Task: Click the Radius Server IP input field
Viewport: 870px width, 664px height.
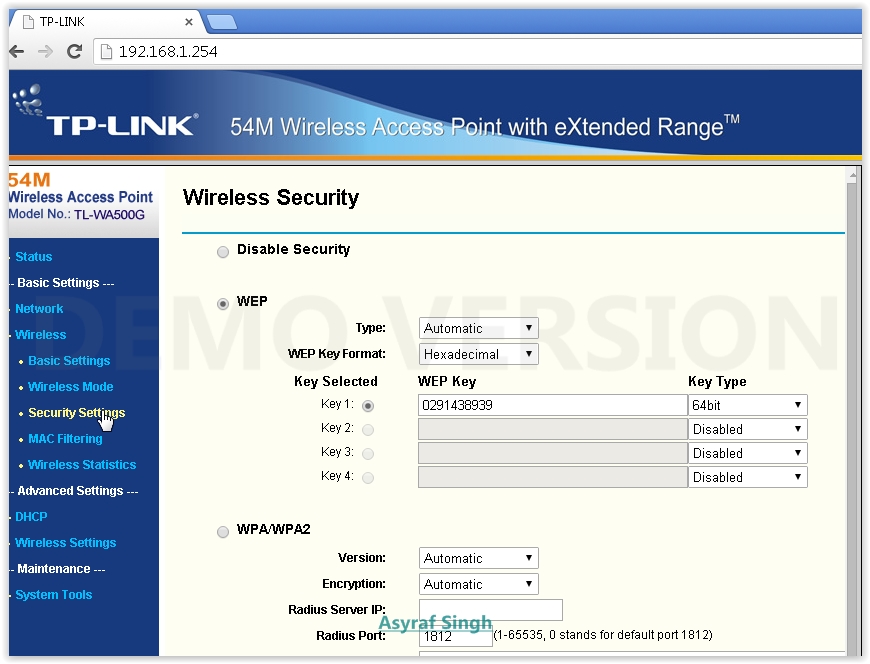Action: [490, 609]
